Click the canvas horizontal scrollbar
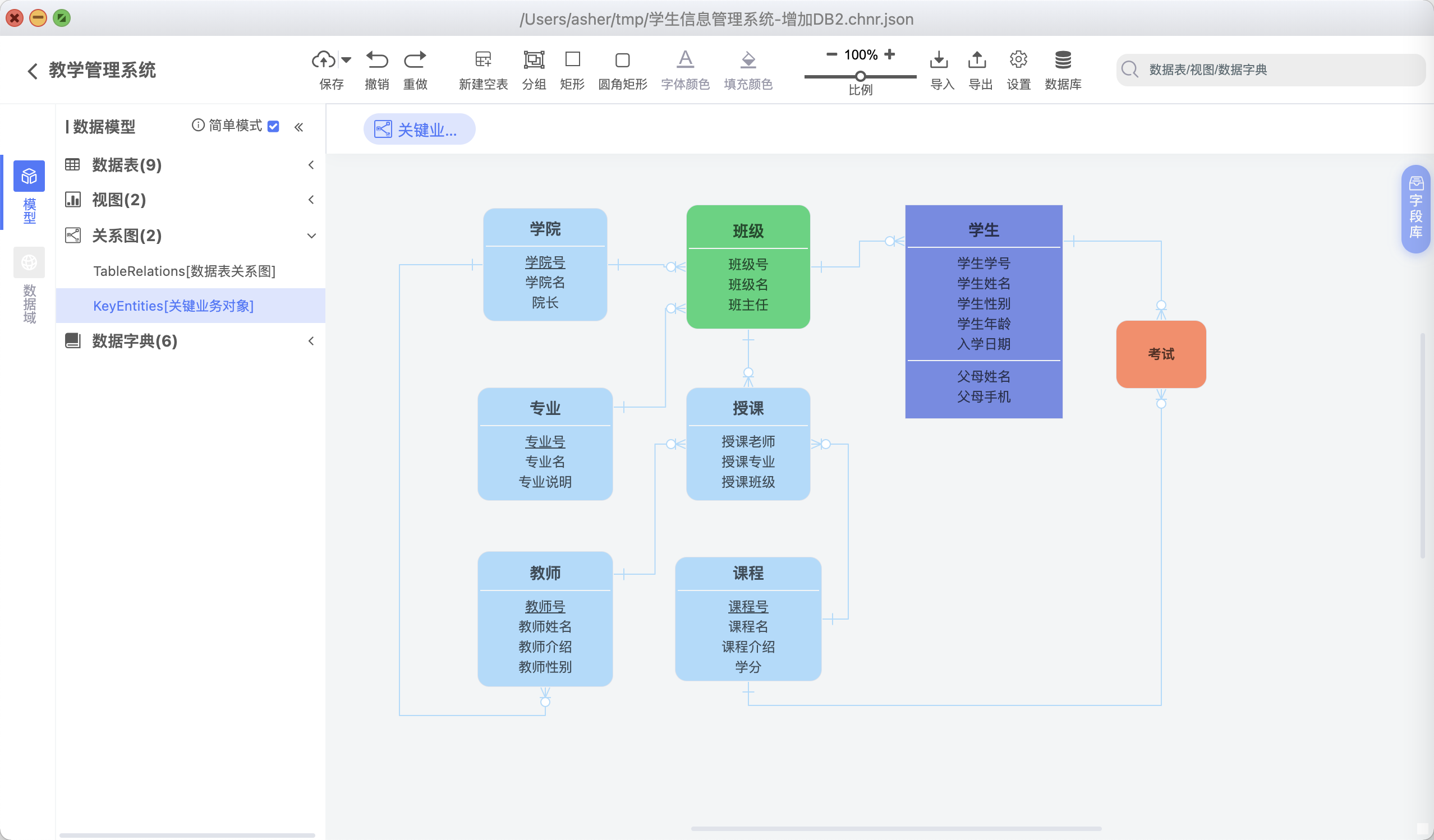 895,828
